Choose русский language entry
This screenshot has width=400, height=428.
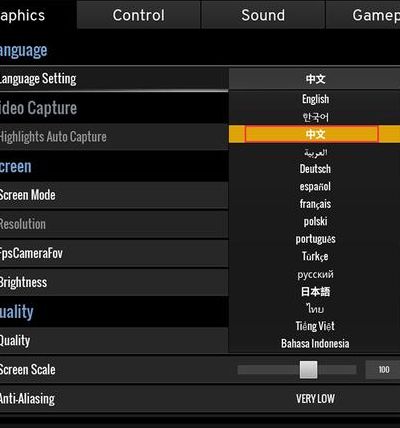(315, 274)
